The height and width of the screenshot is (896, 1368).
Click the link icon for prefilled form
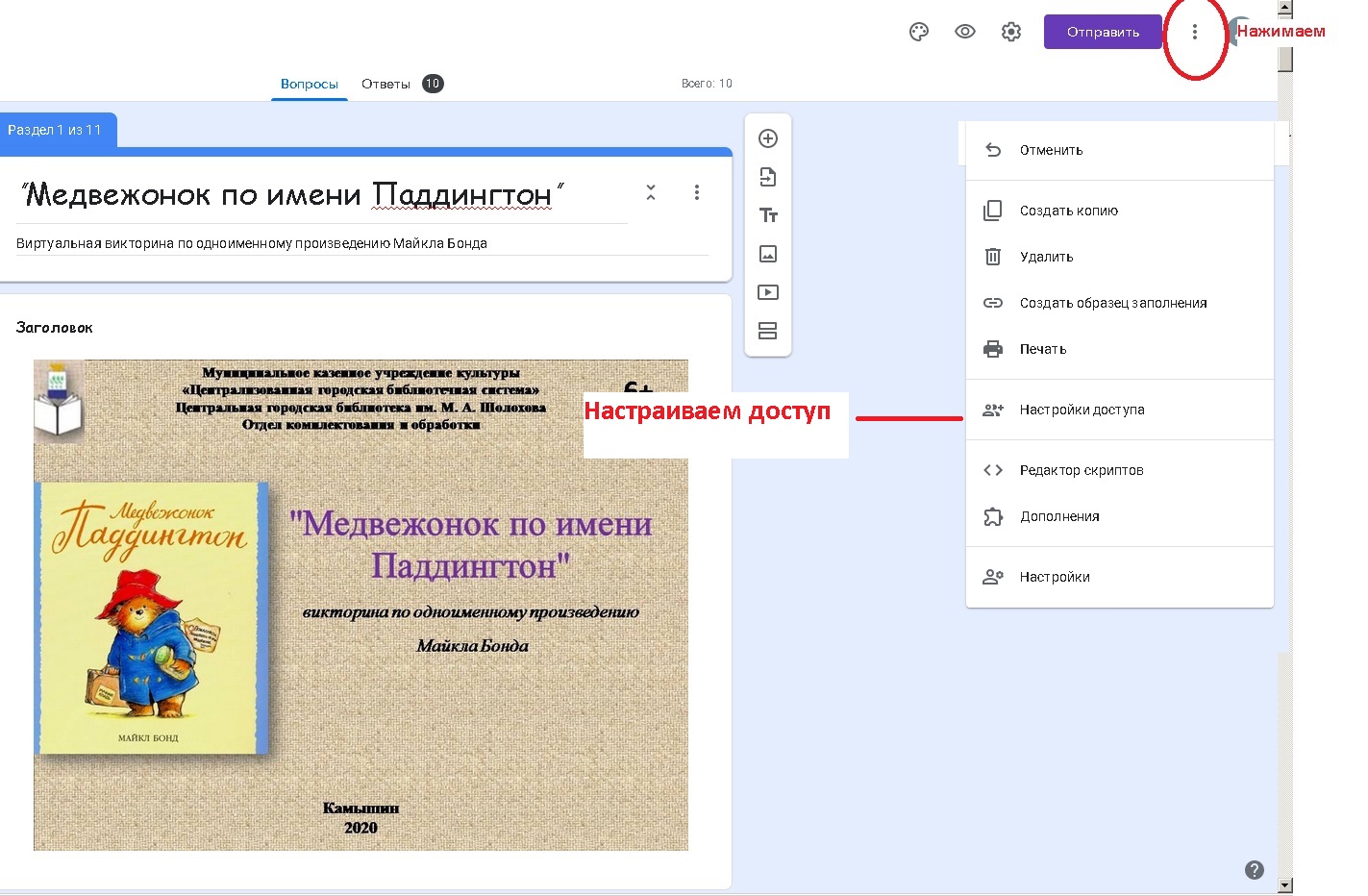993,303
